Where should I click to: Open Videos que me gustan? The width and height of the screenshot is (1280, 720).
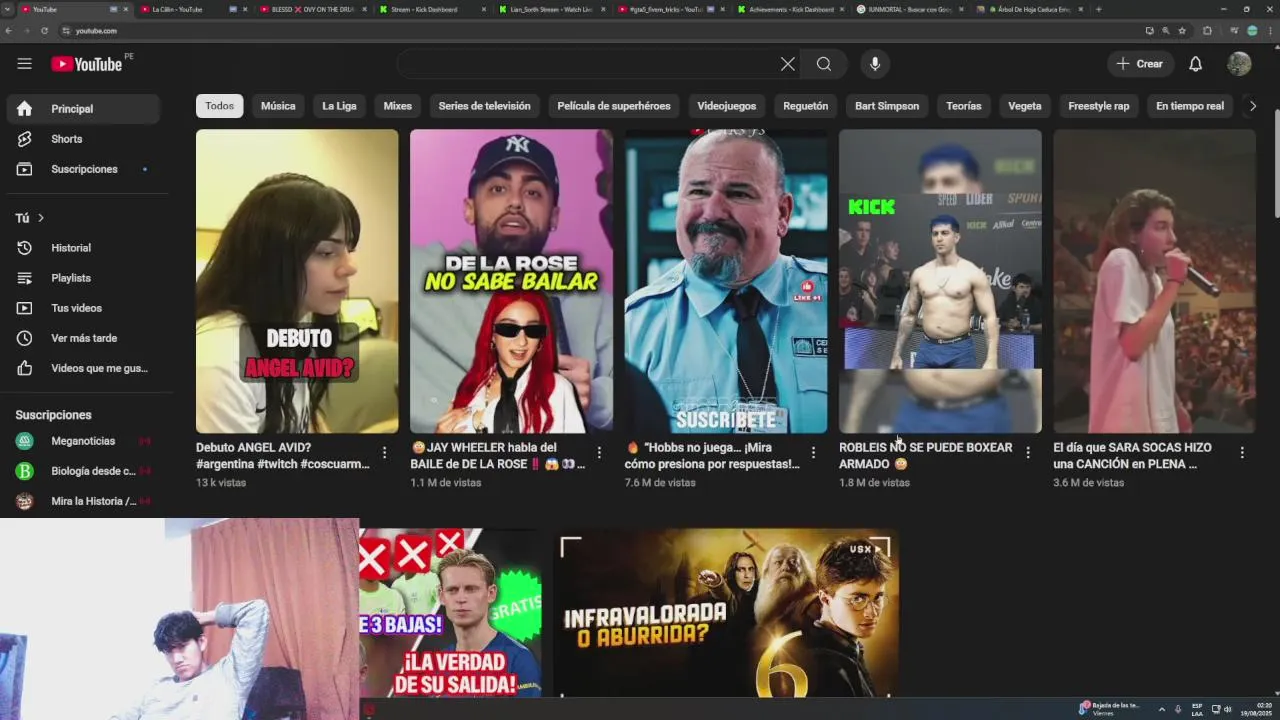(83, 368)
